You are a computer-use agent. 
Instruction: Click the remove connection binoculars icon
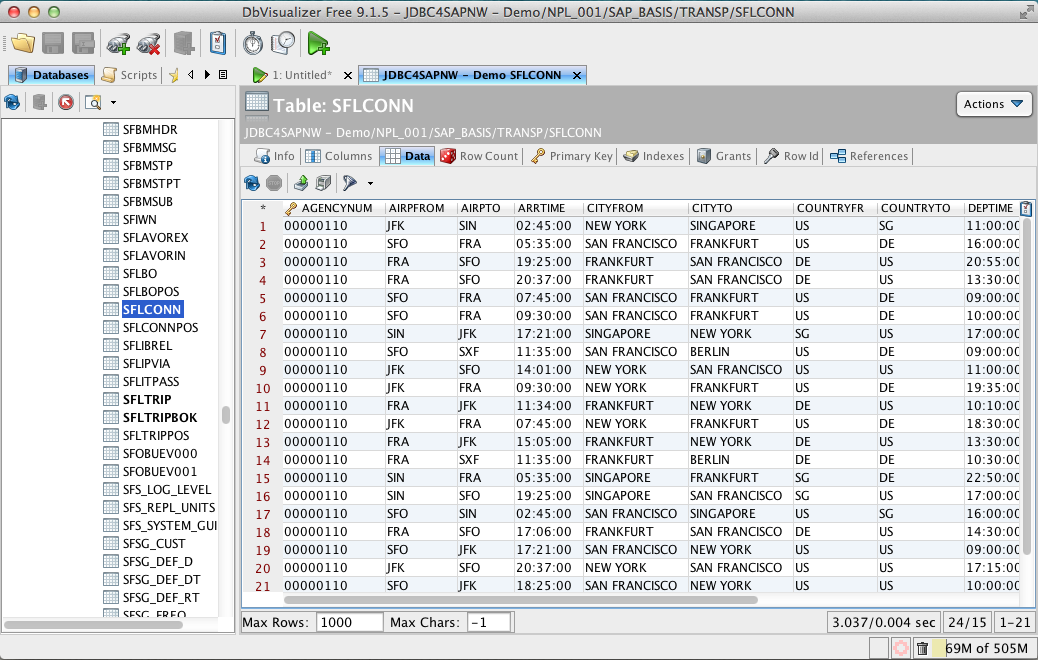[149, 44]
